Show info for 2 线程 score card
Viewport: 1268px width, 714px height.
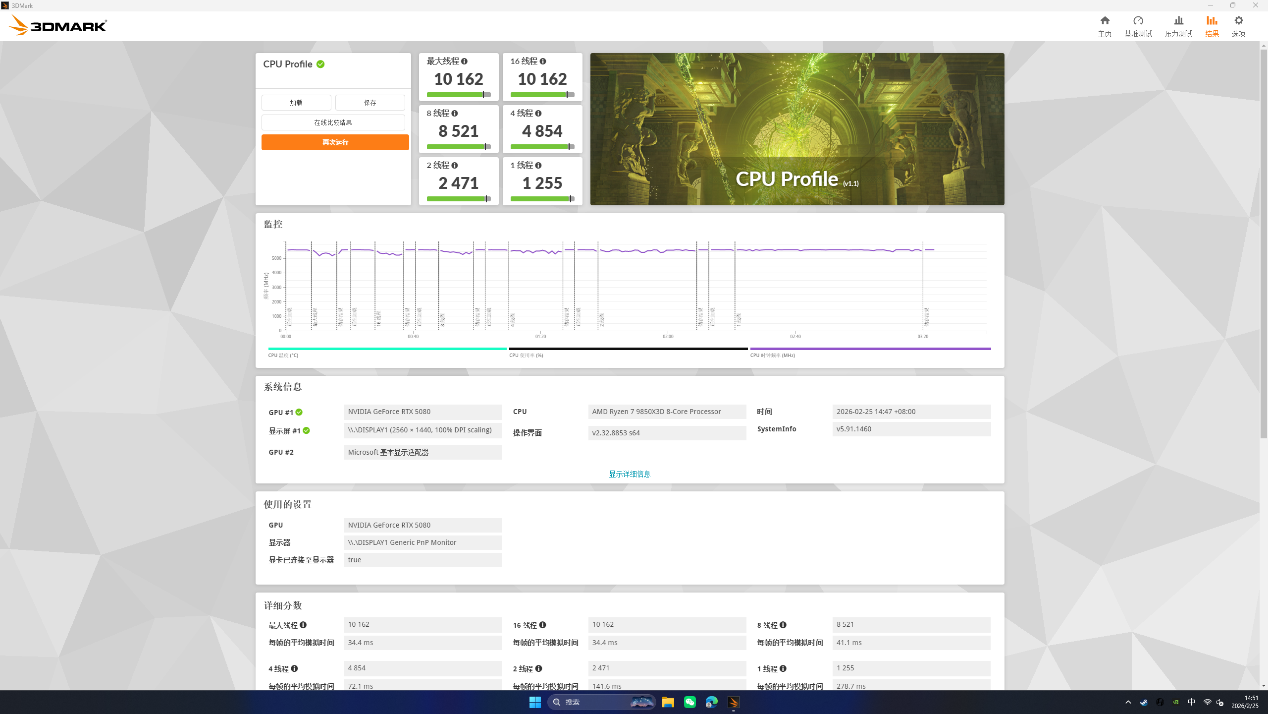click(x=456, y=165)
